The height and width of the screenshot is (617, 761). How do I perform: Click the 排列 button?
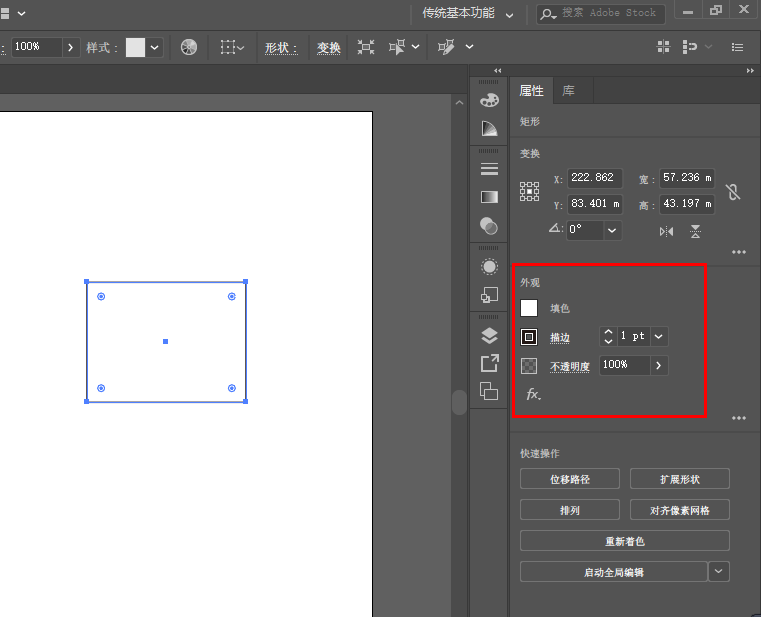click(x=570, y=510)
